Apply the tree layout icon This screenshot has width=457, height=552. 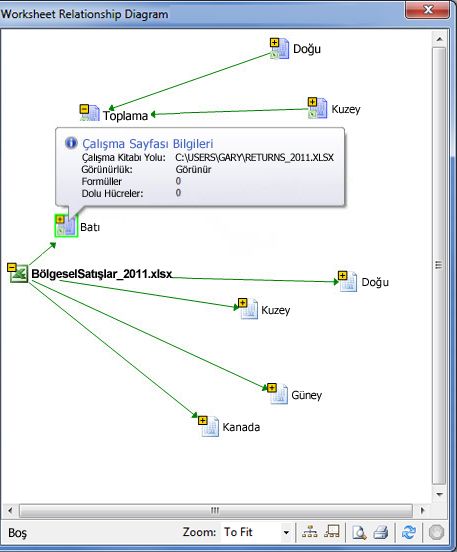[310, 532]
